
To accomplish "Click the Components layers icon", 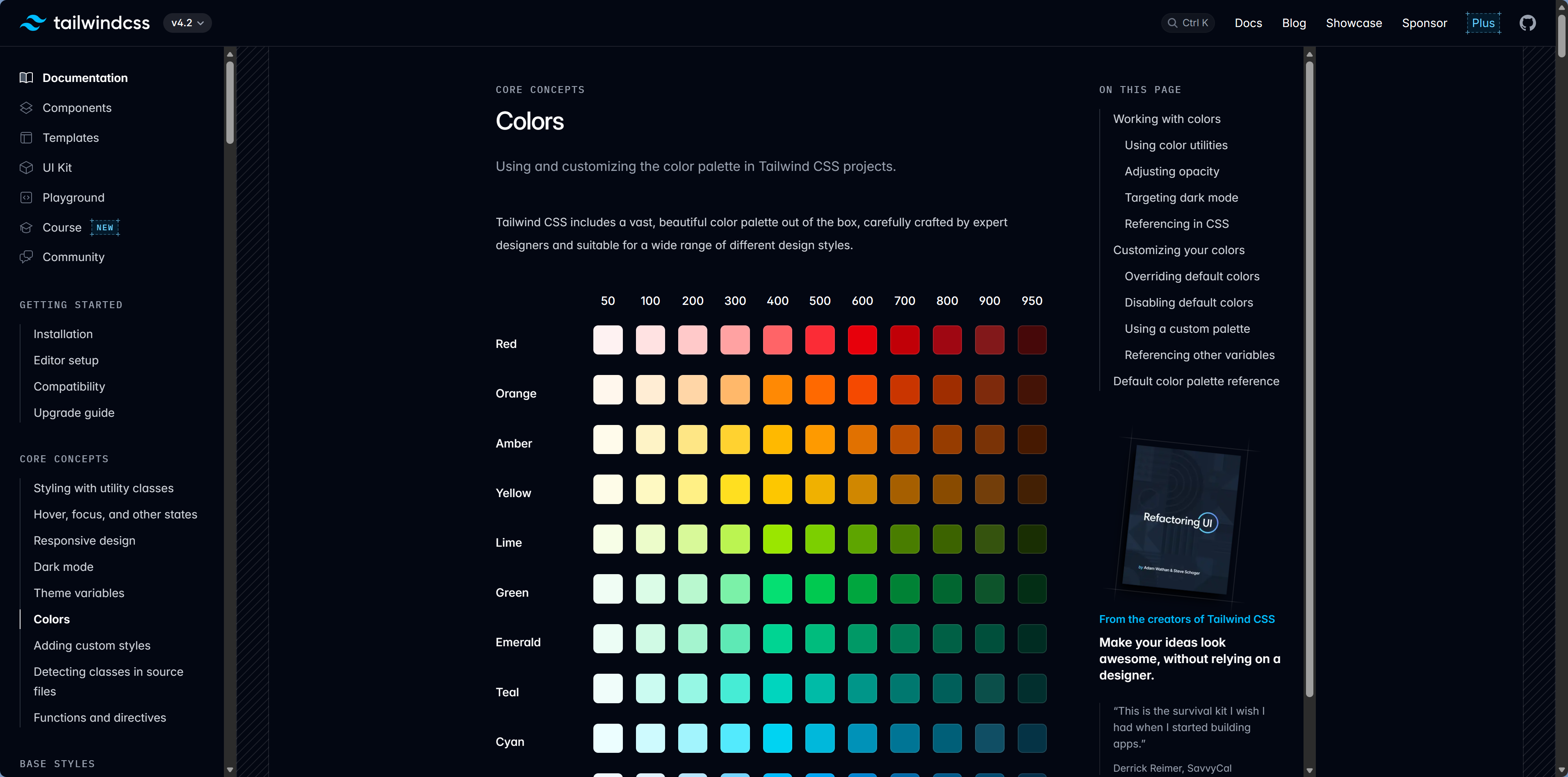I will [26, 108].
